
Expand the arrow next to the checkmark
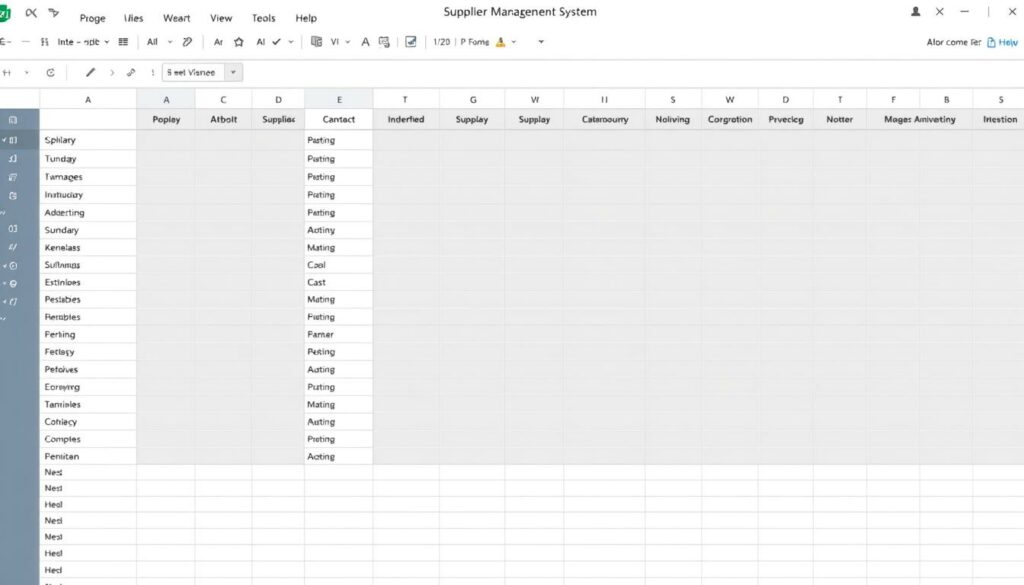coord(291,42)
